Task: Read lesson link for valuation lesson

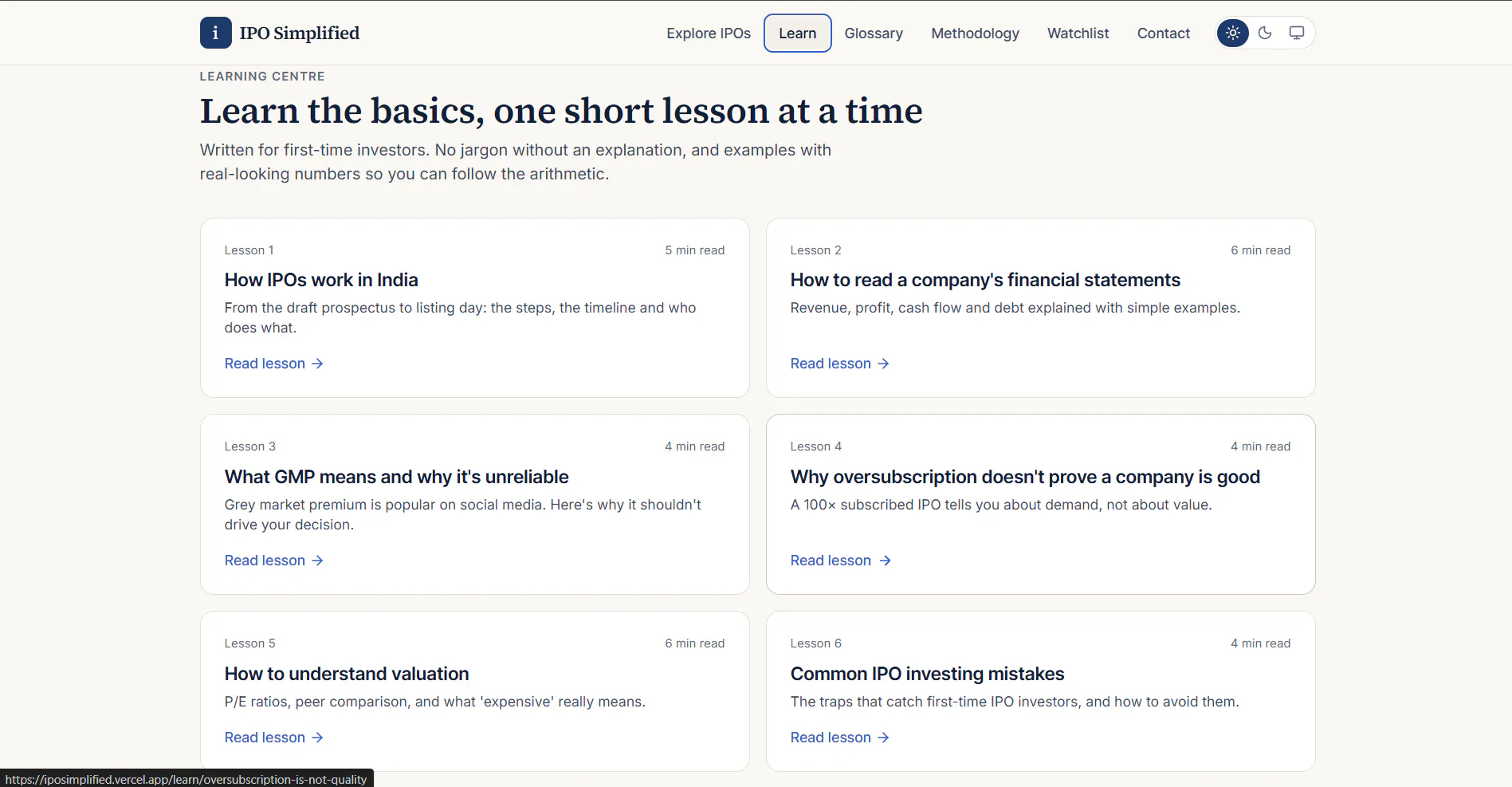Action: (274, 738)
